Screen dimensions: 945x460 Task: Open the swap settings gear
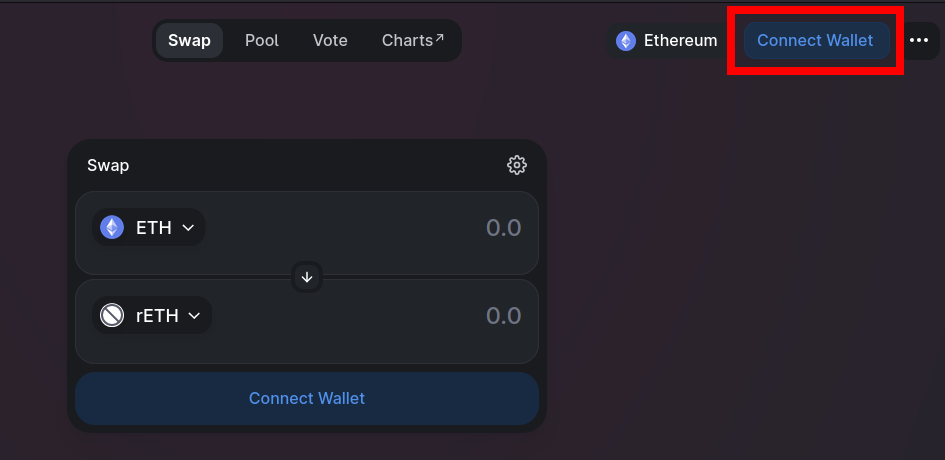[517, 165]
